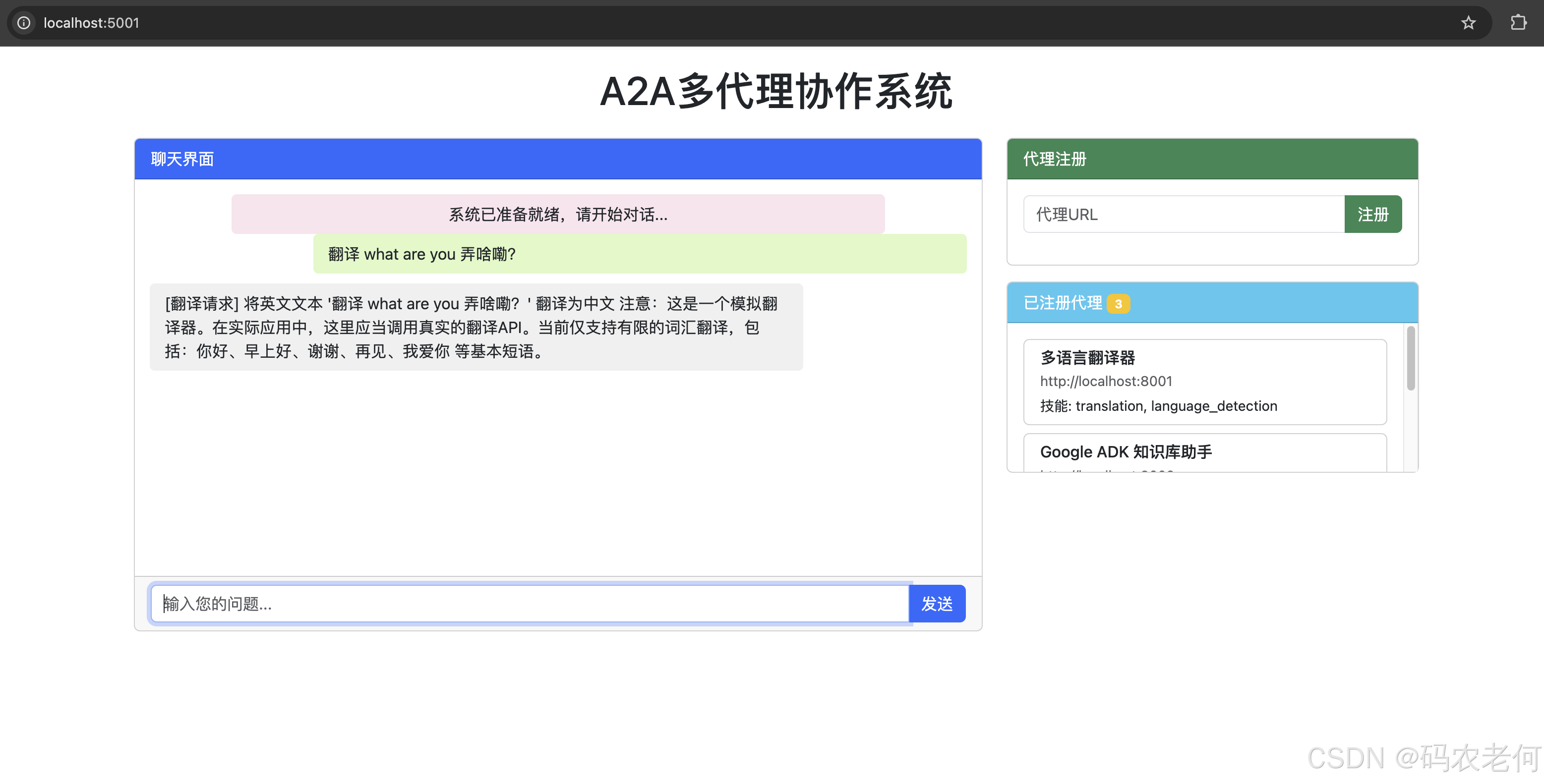1544x784 pixels.
Task: Click the A2A多代理协作系统 page title
Action: pyautogui.click(x=775, y=92)
